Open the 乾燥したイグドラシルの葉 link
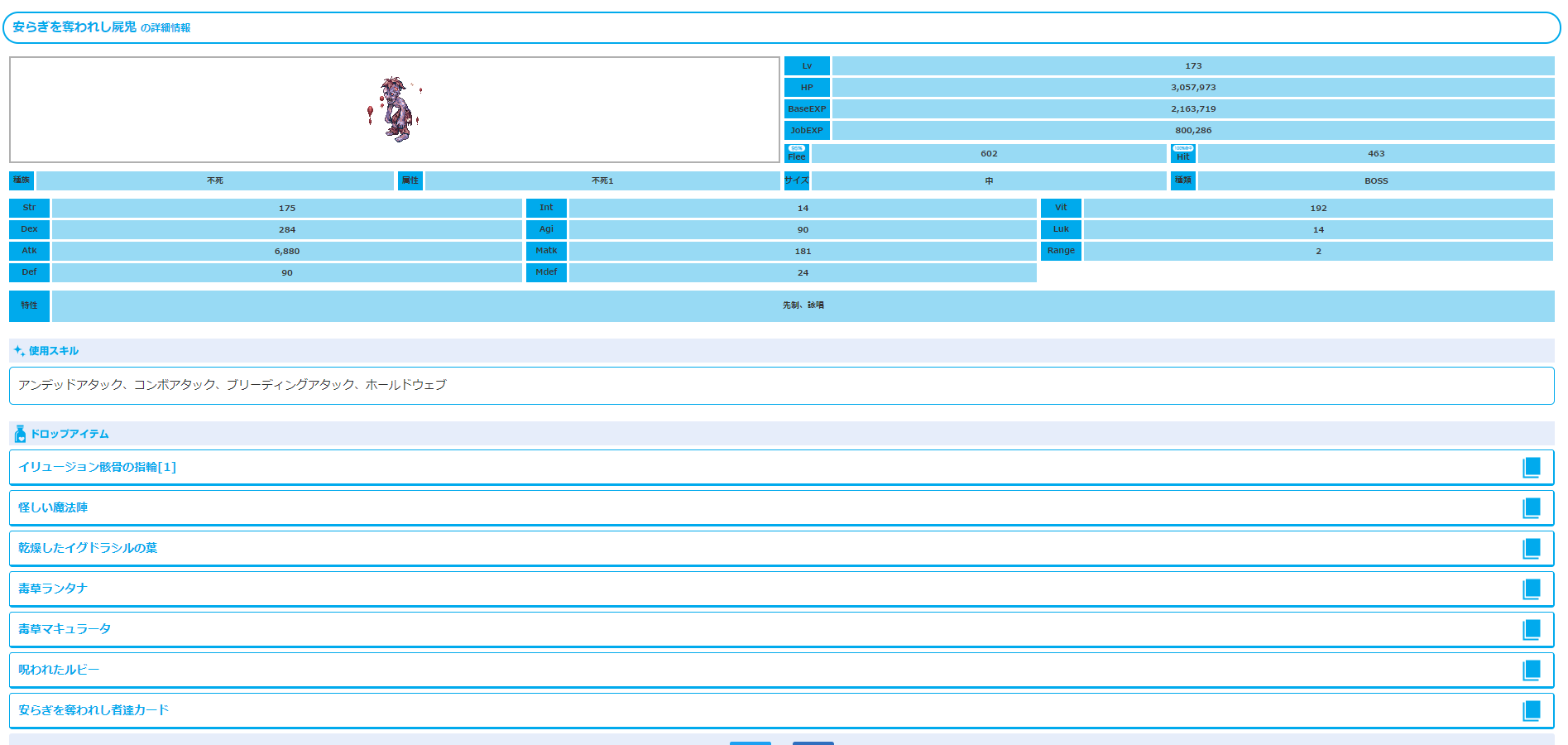Screen dimensions: 1568x745 coord(88,548)
